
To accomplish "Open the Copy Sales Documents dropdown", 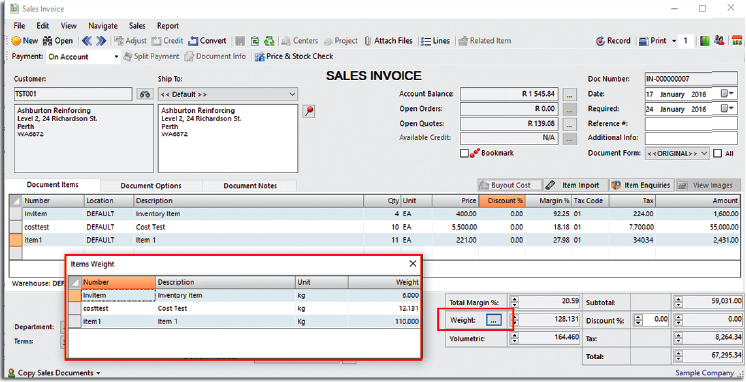I will coord(54,373).
